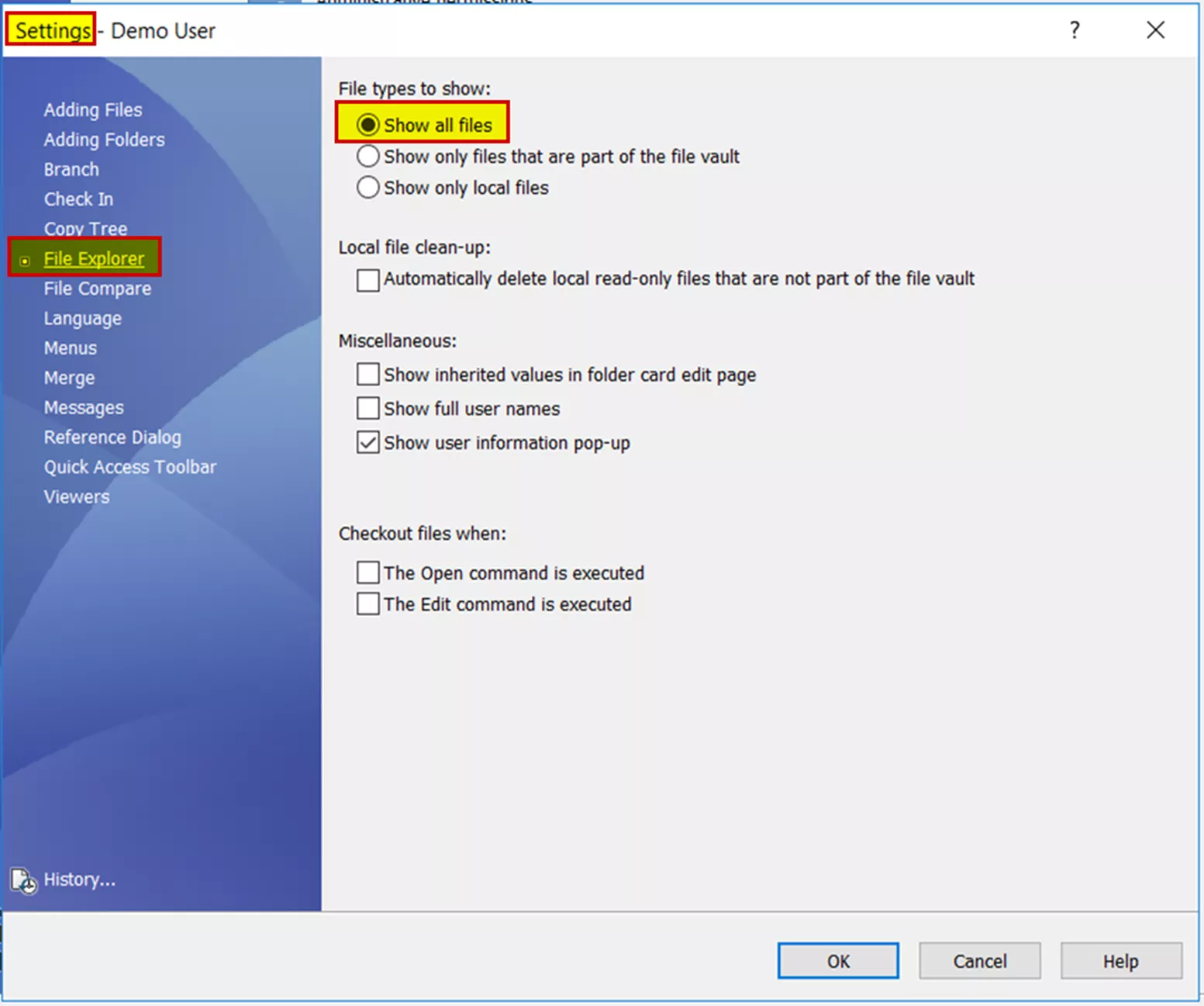Click the Cancel button

tap(979, 961)
